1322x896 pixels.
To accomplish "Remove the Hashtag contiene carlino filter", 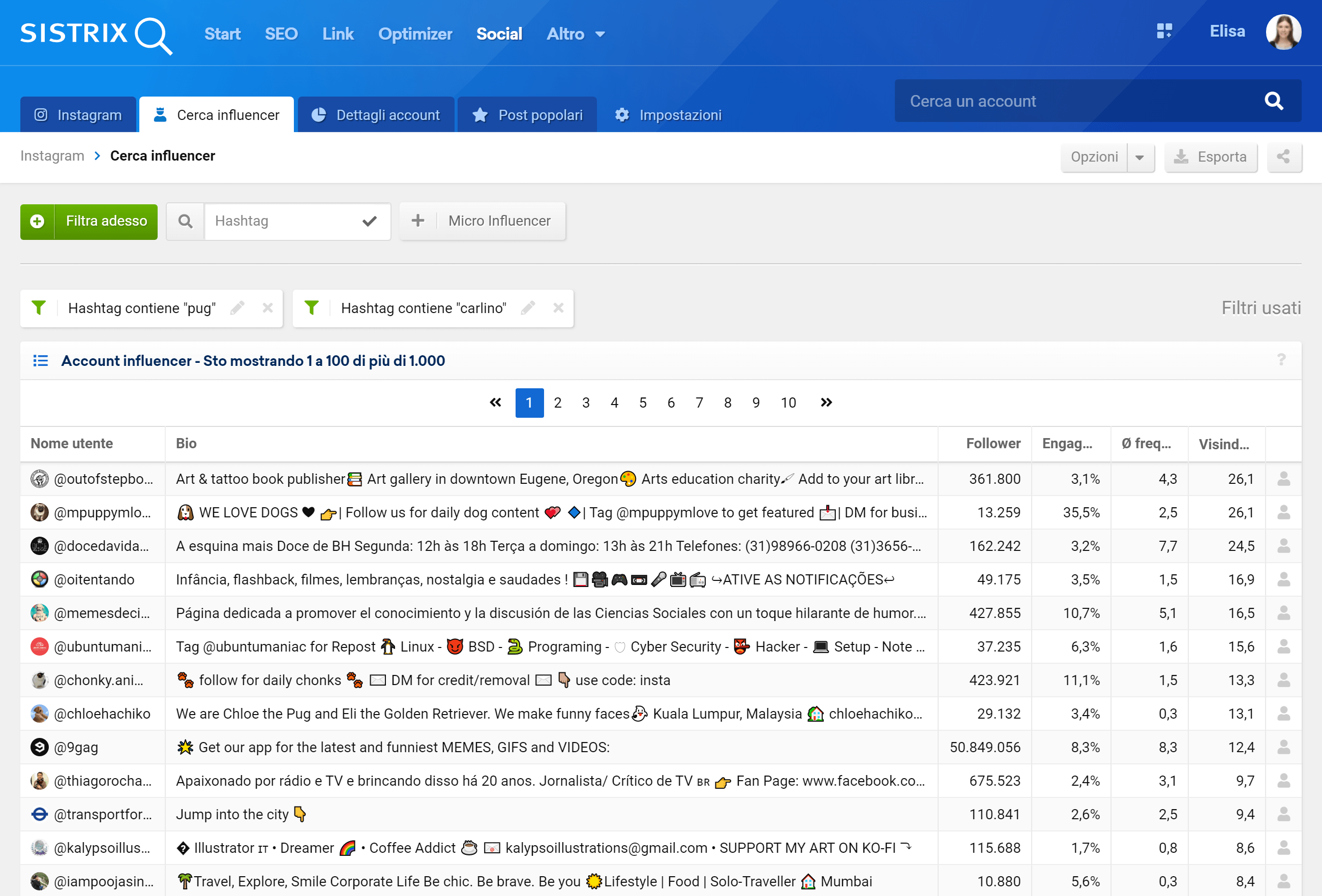I will tap(558, 308).
